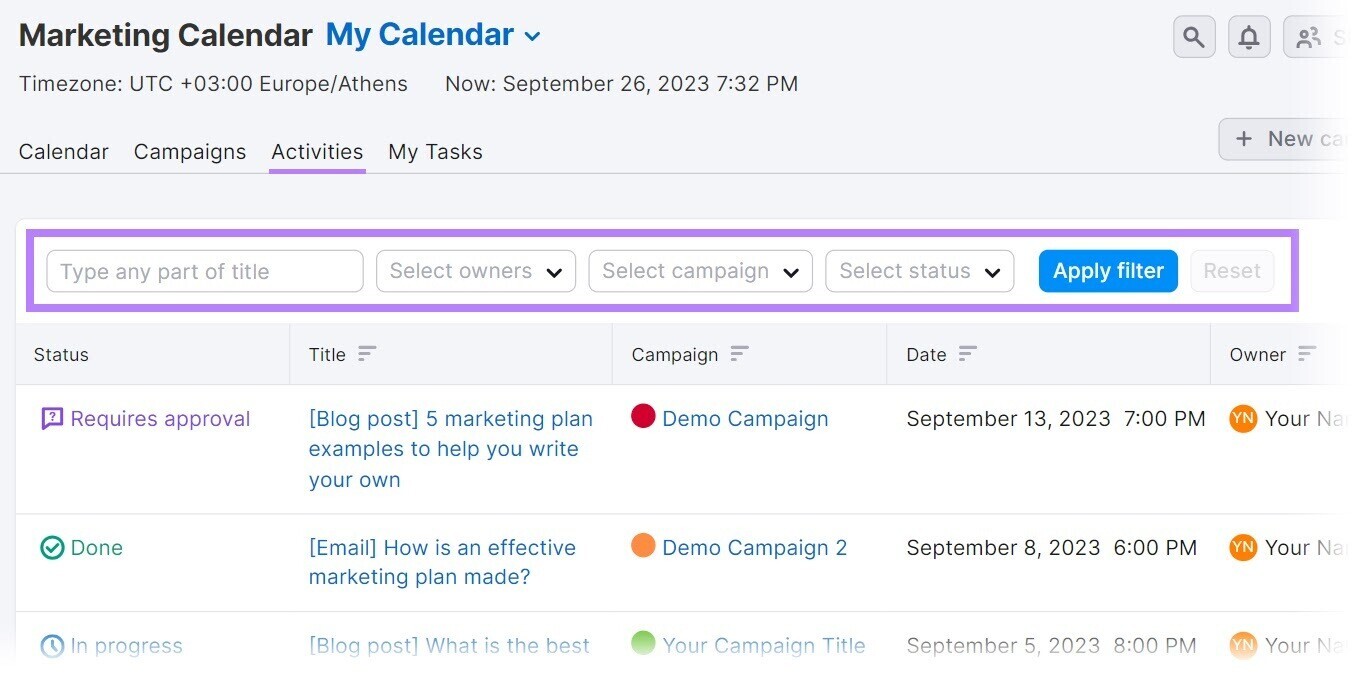Switch to the Campaigns tab
Viewport: 1360px width, 675px height.
pyautogui.click(x=190, y=152)
